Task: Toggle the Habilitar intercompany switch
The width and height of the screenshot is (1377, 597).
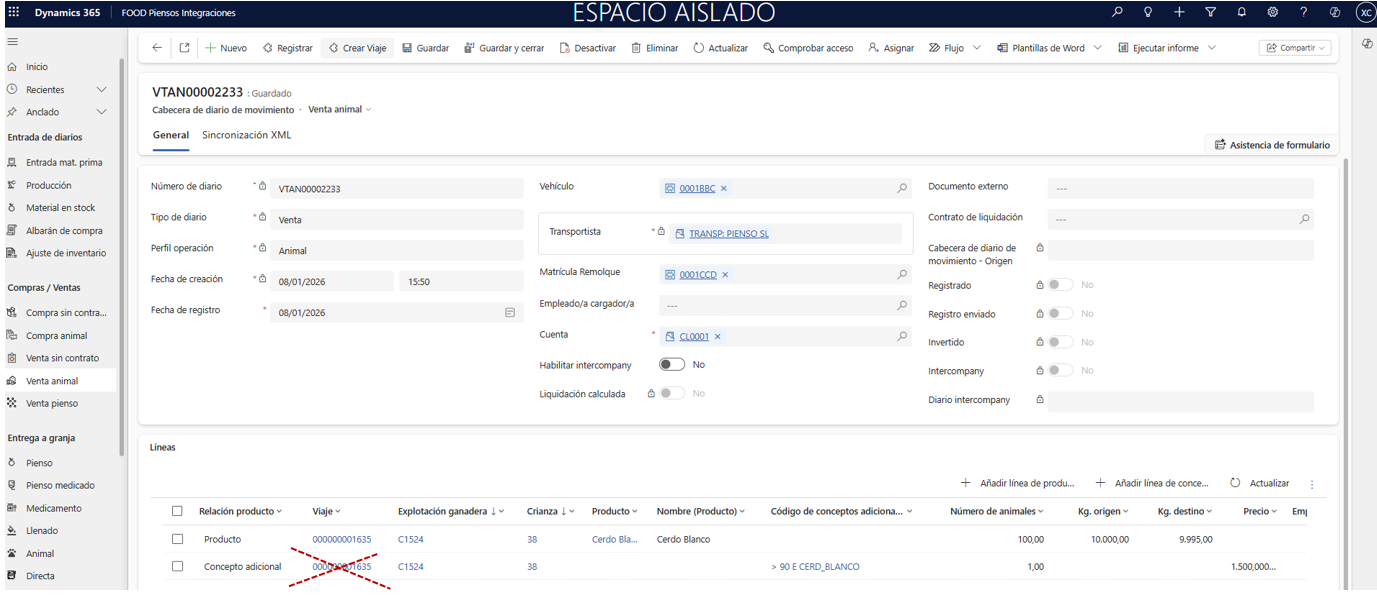Action: point(672,365)
